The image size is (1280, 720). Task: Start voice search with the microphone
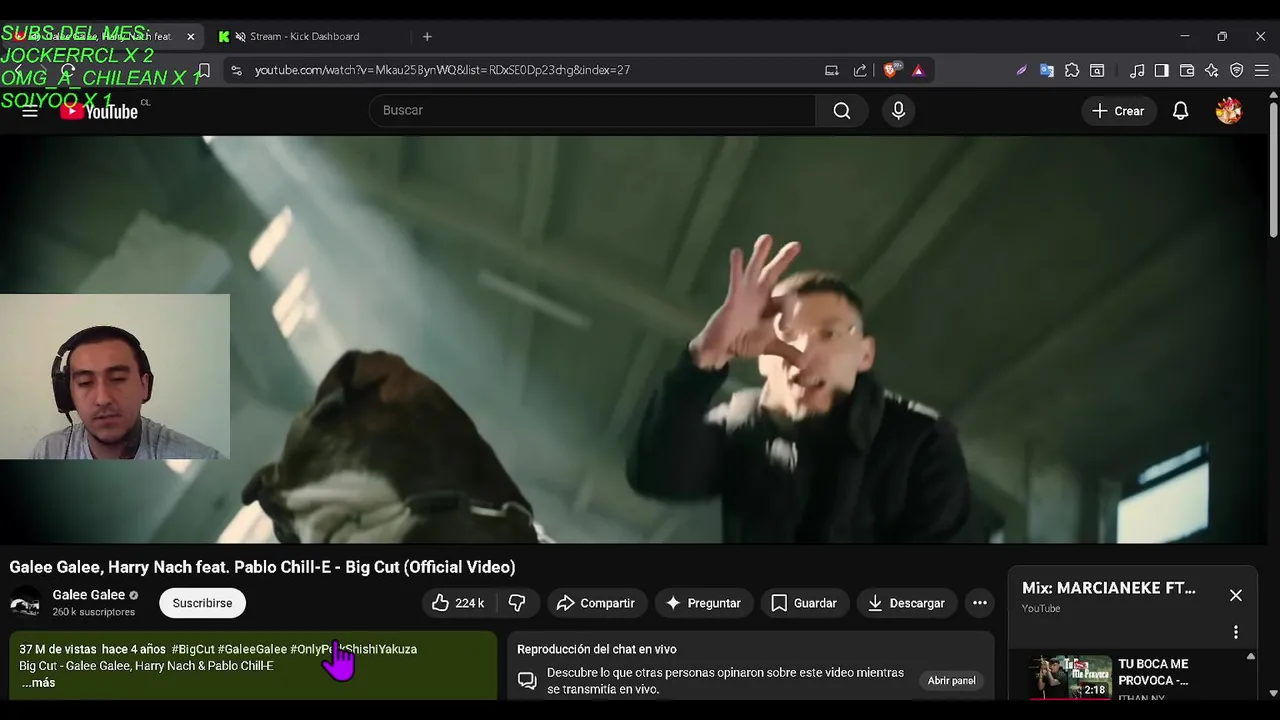click(x=898, y=110)
